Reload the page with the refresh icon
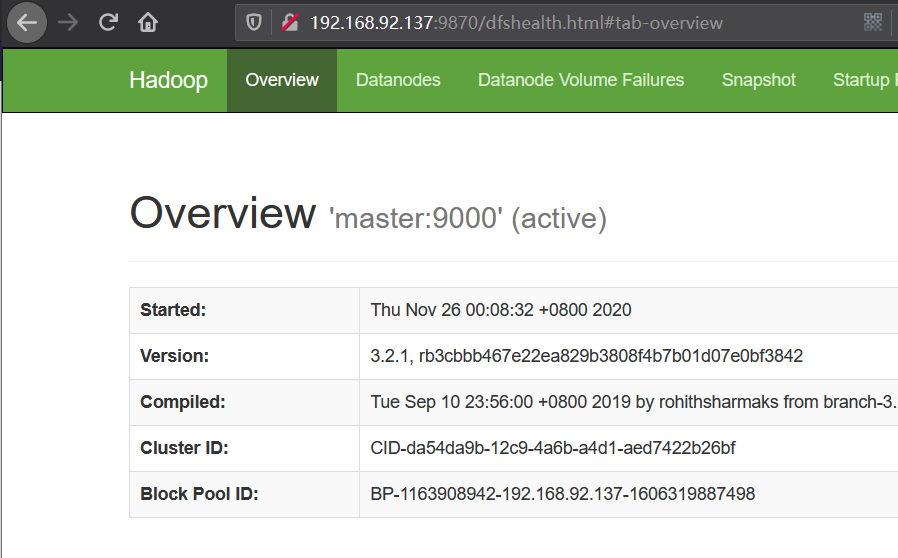 click(108, 23)
